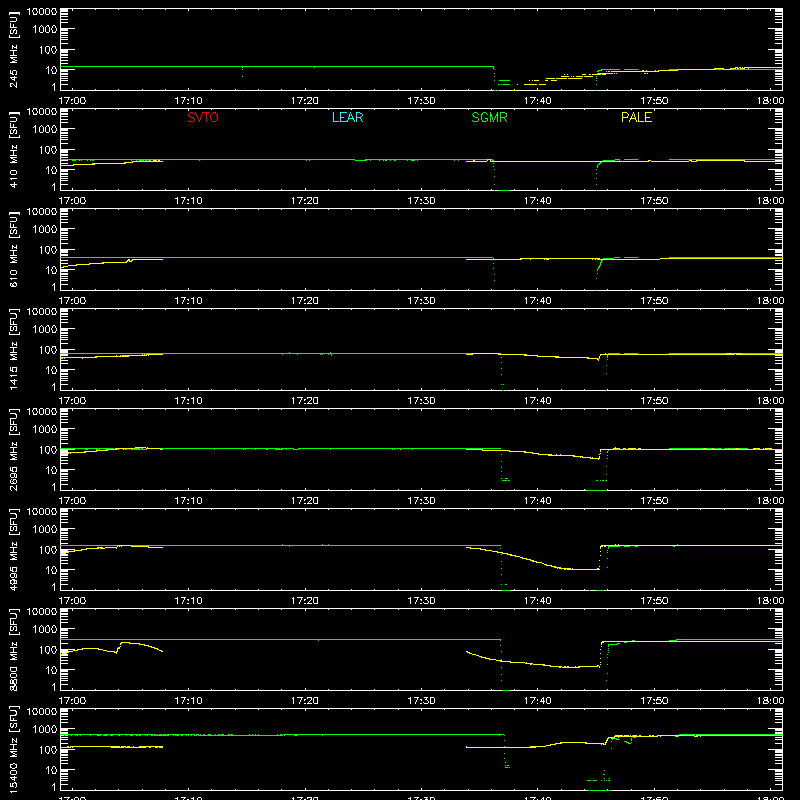Viewport: 800px width, 800px height.
Task: Click 17:50 tick below the 4995 MHz plot
Action: point(654,601)
